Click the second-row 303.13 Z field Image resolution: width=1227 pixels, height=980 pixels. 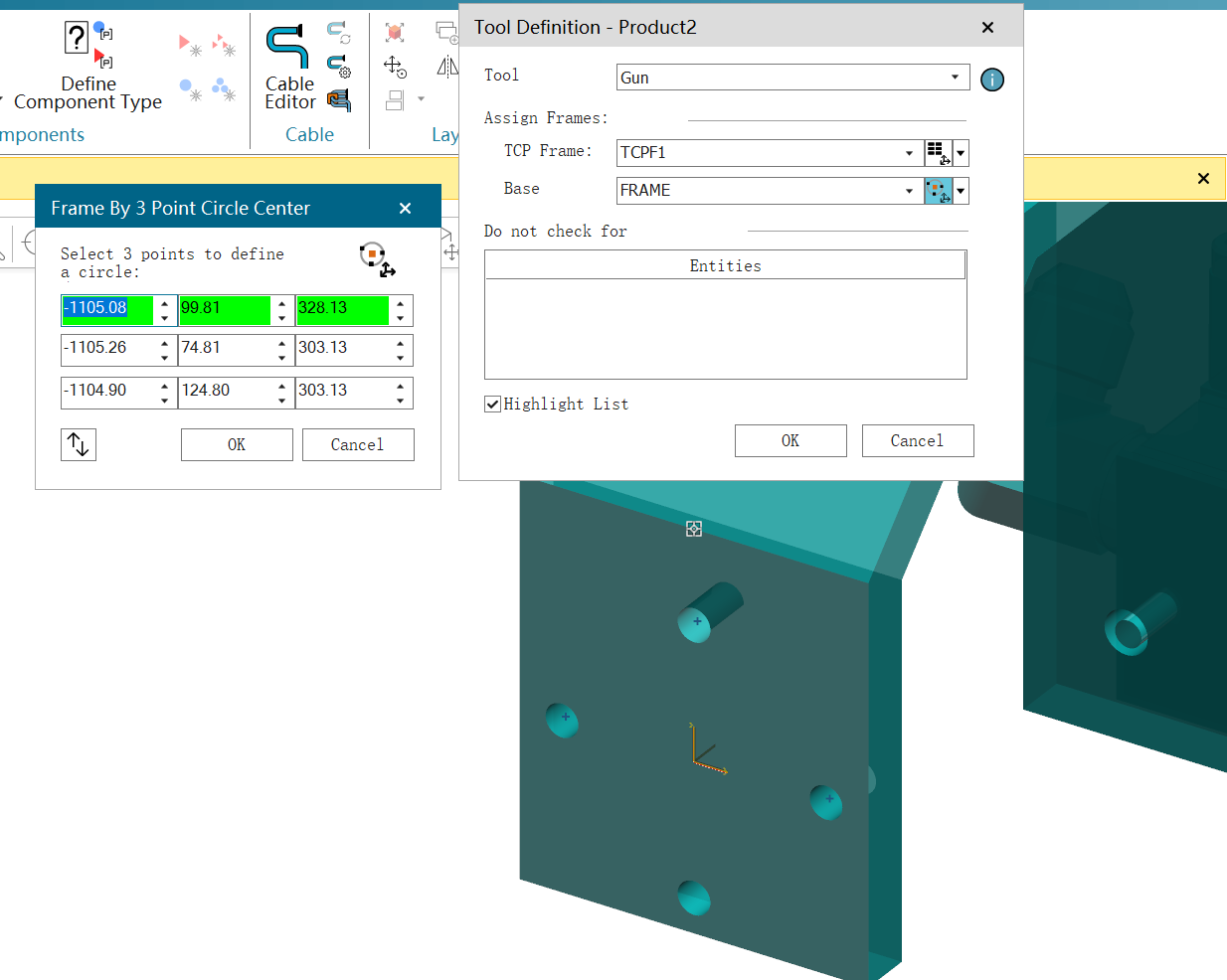342,350
